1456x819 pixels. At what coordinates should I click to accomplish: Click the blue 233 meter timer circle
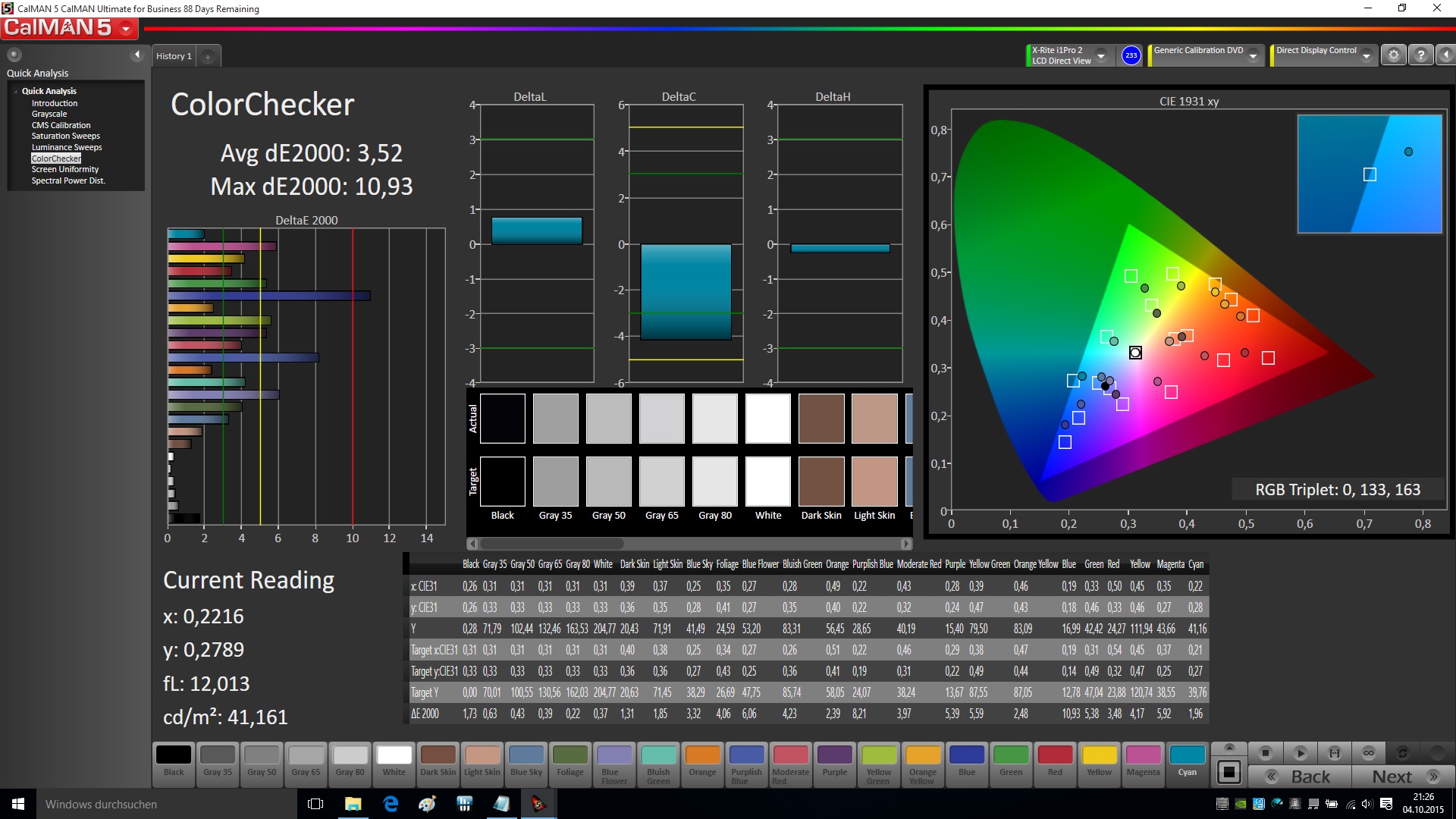click(x=1131, y=55)
